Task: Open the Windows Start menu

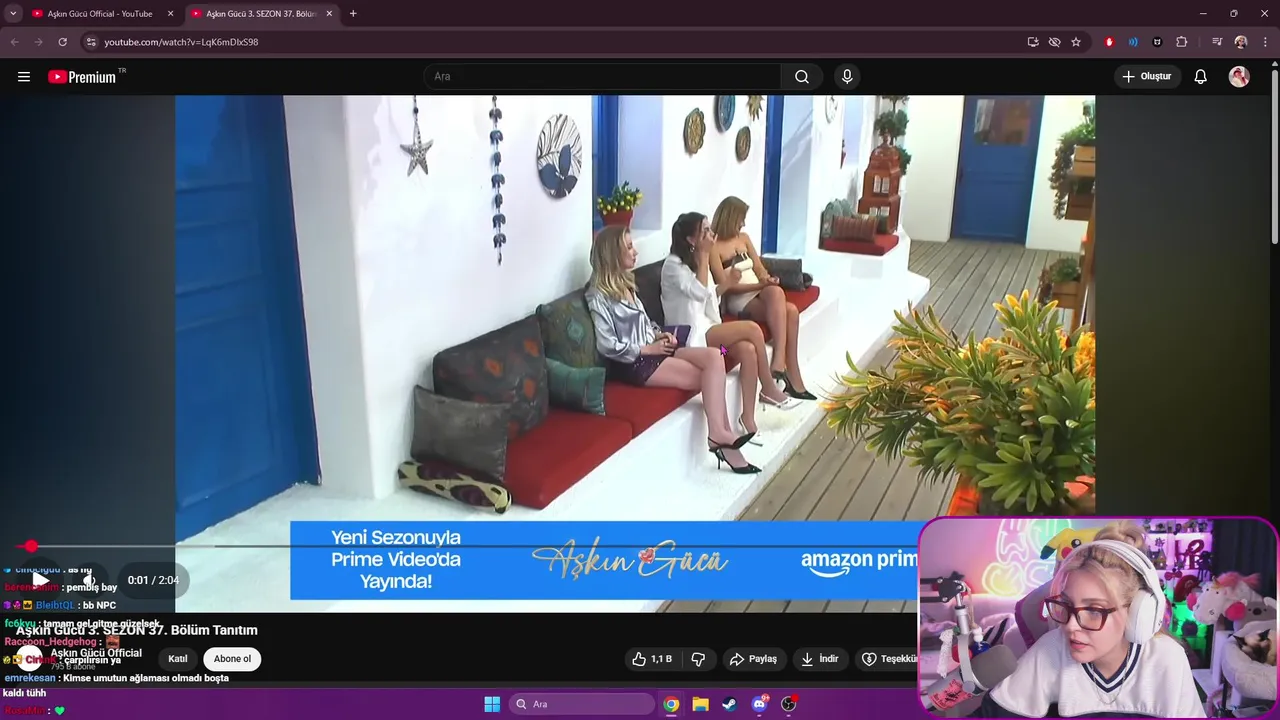Action: [492, 704]
